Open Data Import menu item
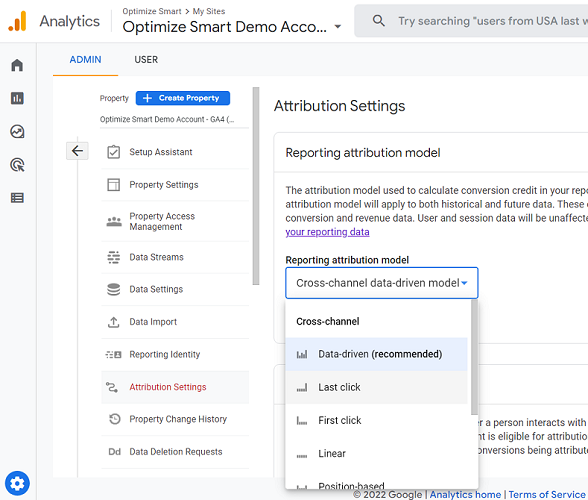 (175, 322)
